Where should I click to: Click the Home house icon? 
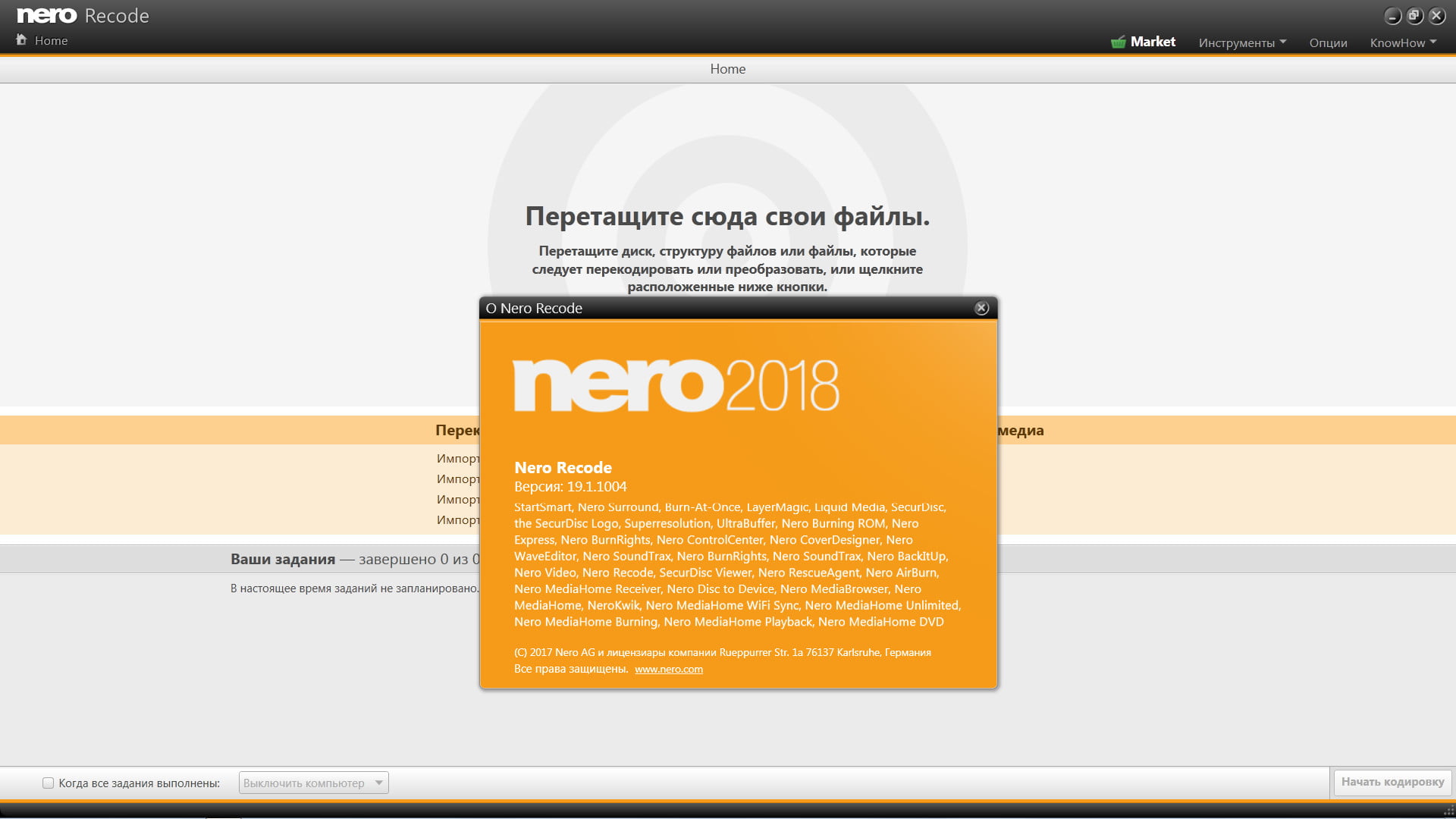pos(21,39)
